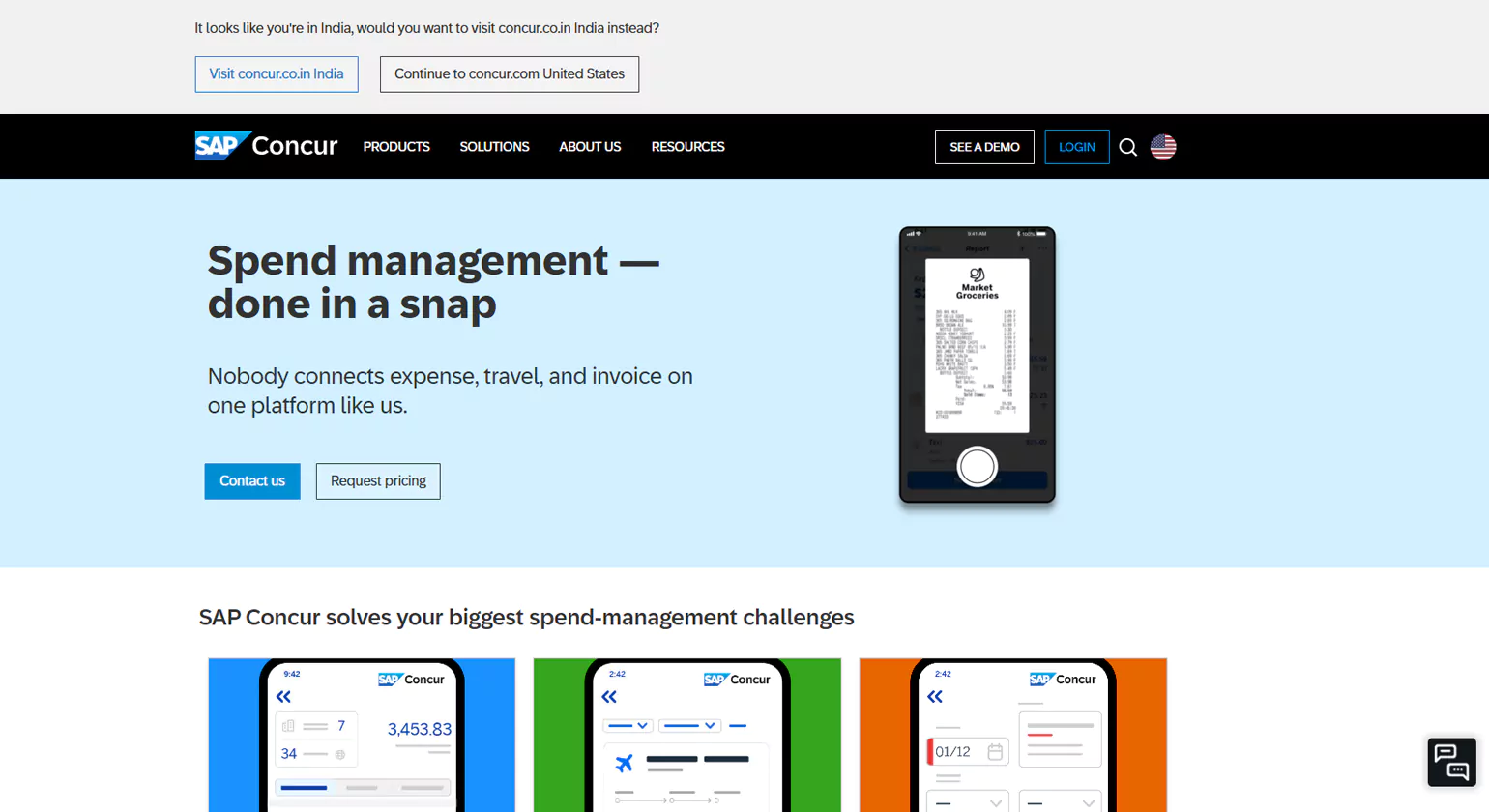Open the RESOURCES menu

(x=687, y=147)
